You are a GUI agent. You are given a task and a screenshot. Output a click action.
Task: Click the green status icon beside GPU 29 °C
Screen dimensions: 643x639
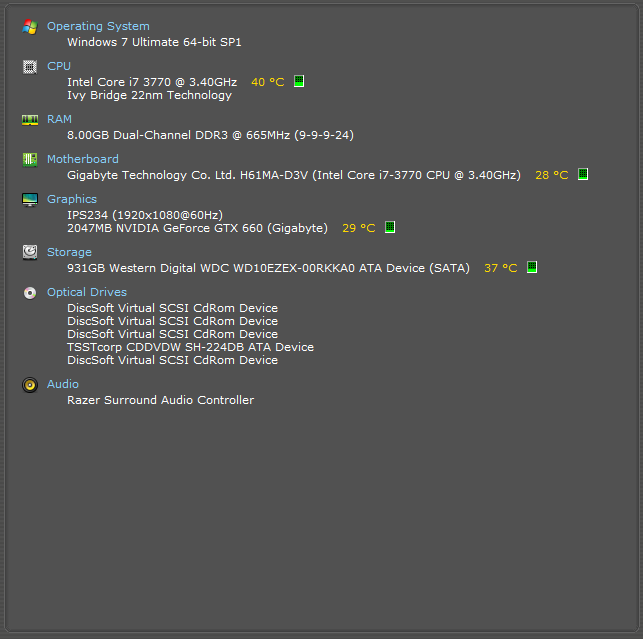click(390, 227)
